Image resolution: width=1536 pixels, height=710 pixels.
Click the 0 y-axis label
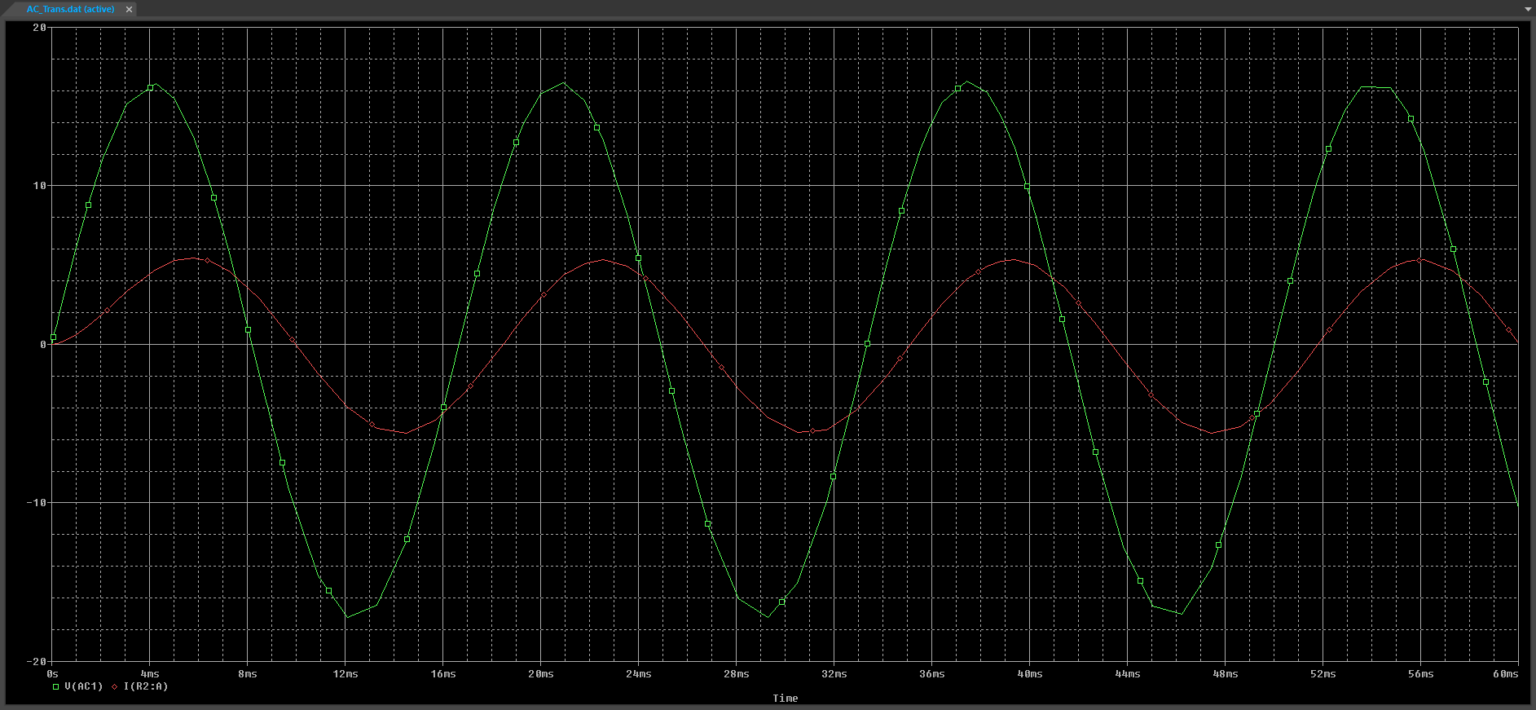43,344
